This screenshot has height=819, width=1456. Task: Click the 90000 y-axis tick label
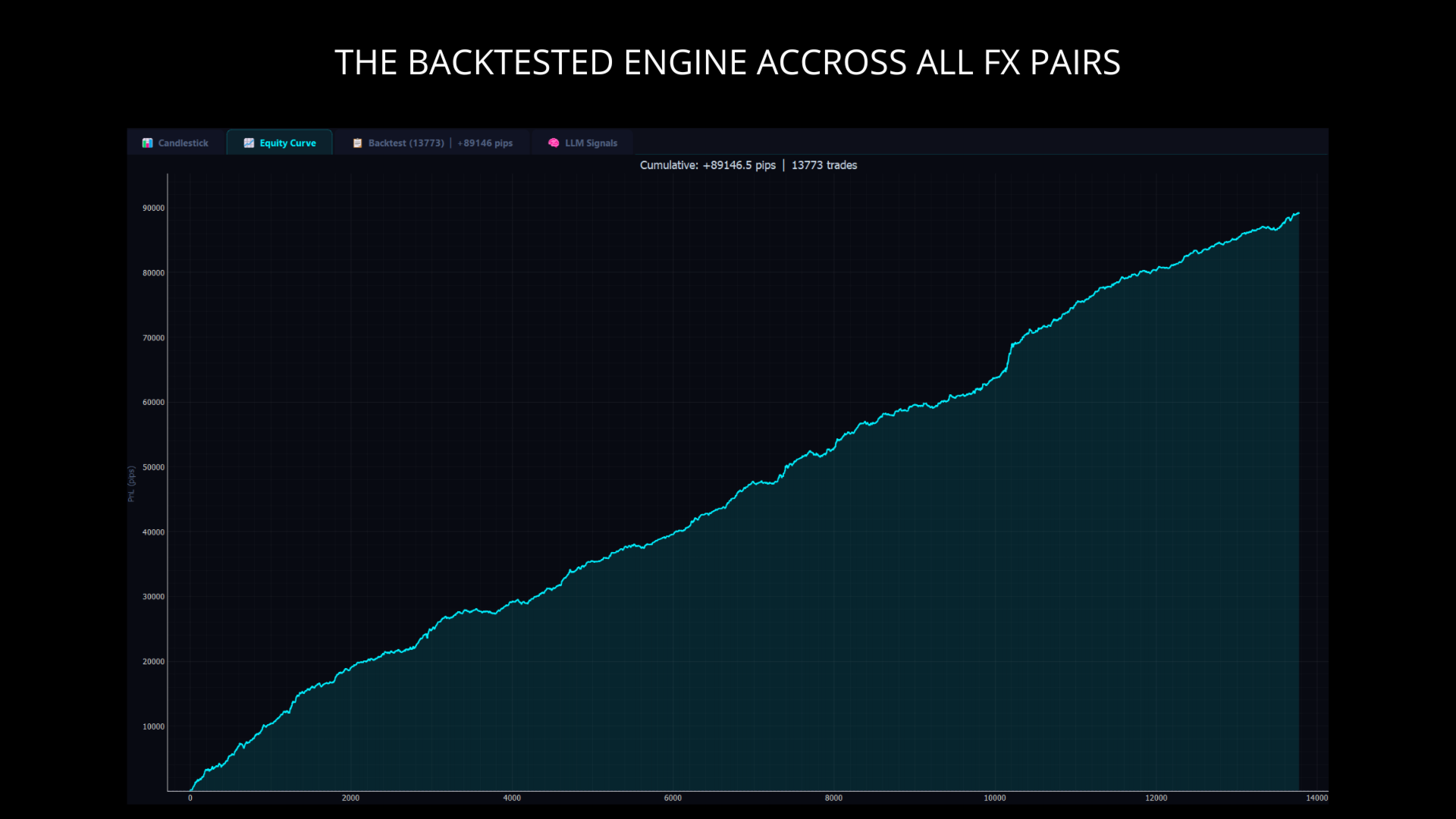click(153, 208)
